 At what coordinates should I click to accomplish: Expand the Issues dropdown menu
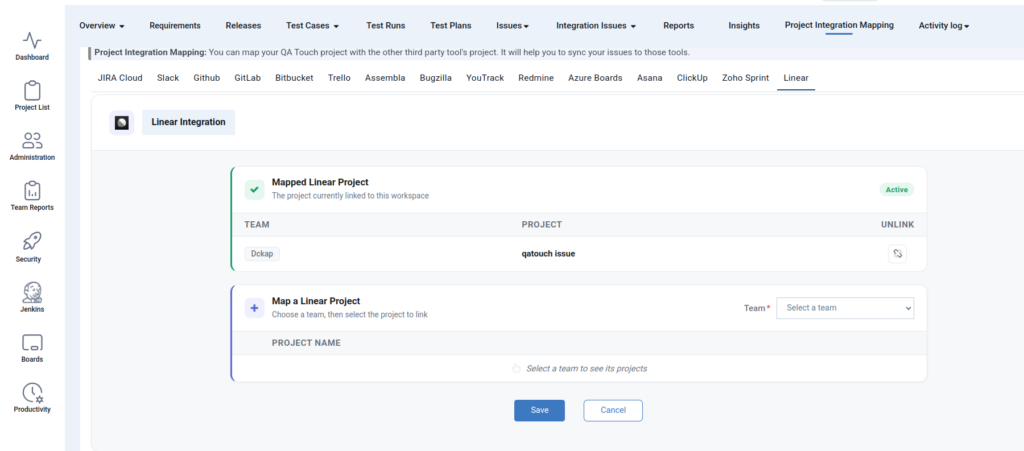point(513,25)
